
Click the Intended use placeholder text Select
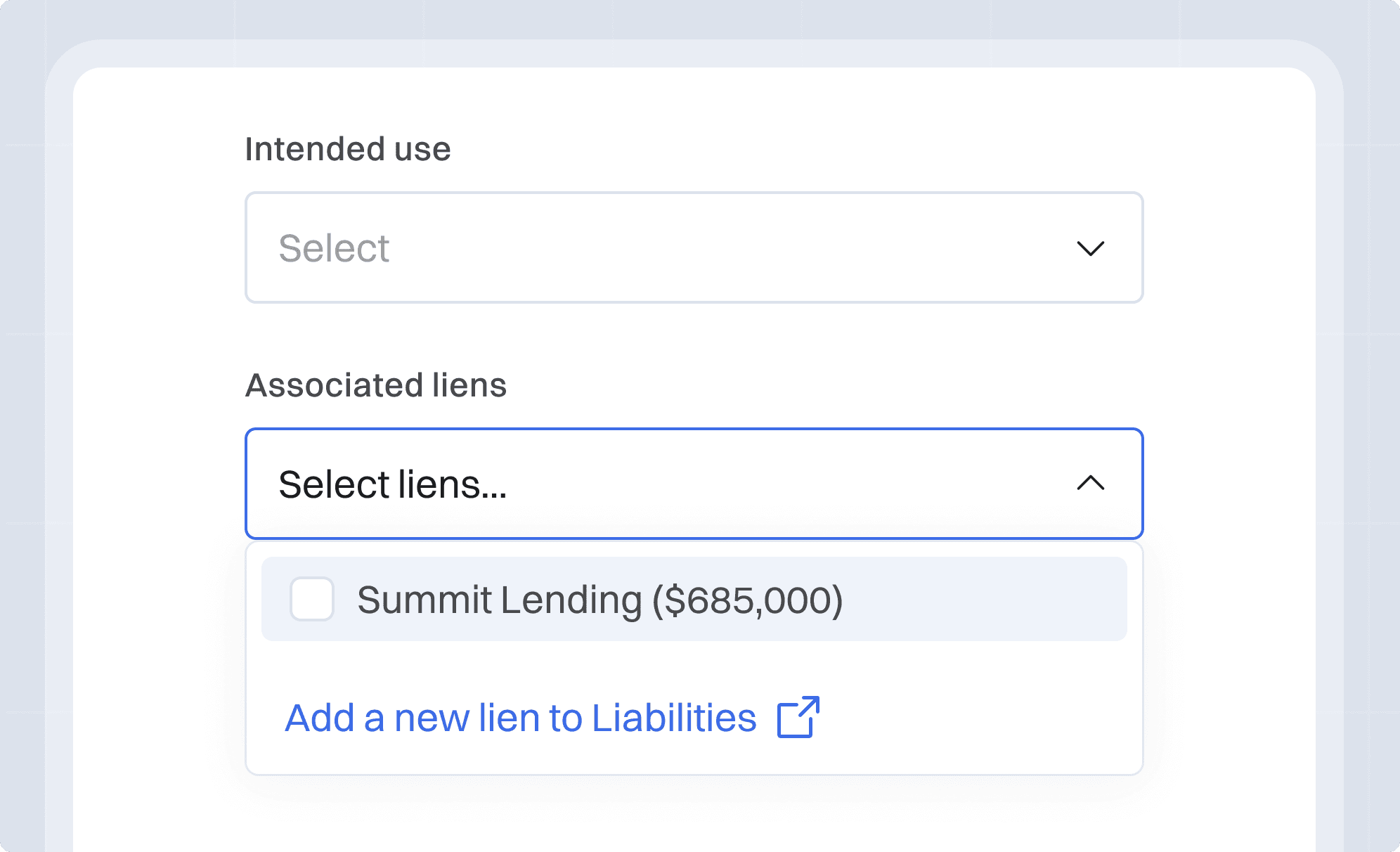334,247
